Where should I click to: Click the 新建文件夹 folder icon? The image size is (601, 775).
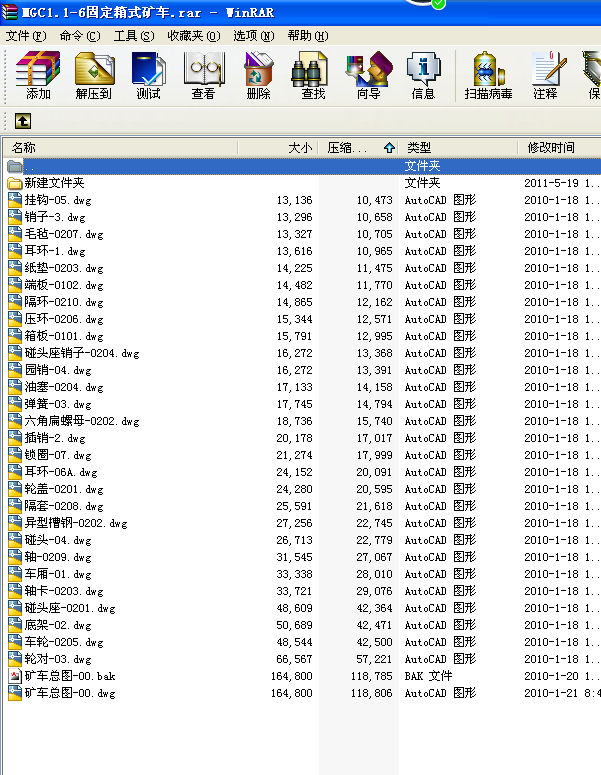pos(15,183)
